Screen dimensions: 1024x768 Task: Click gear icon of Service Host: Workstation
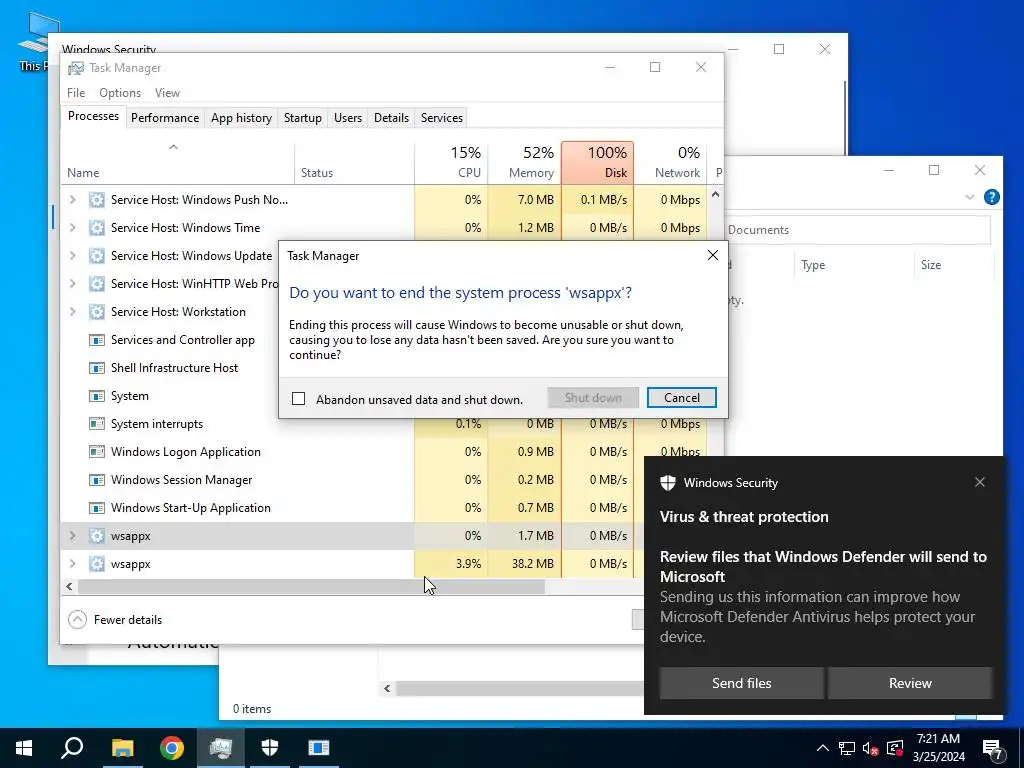coord(97,312)
